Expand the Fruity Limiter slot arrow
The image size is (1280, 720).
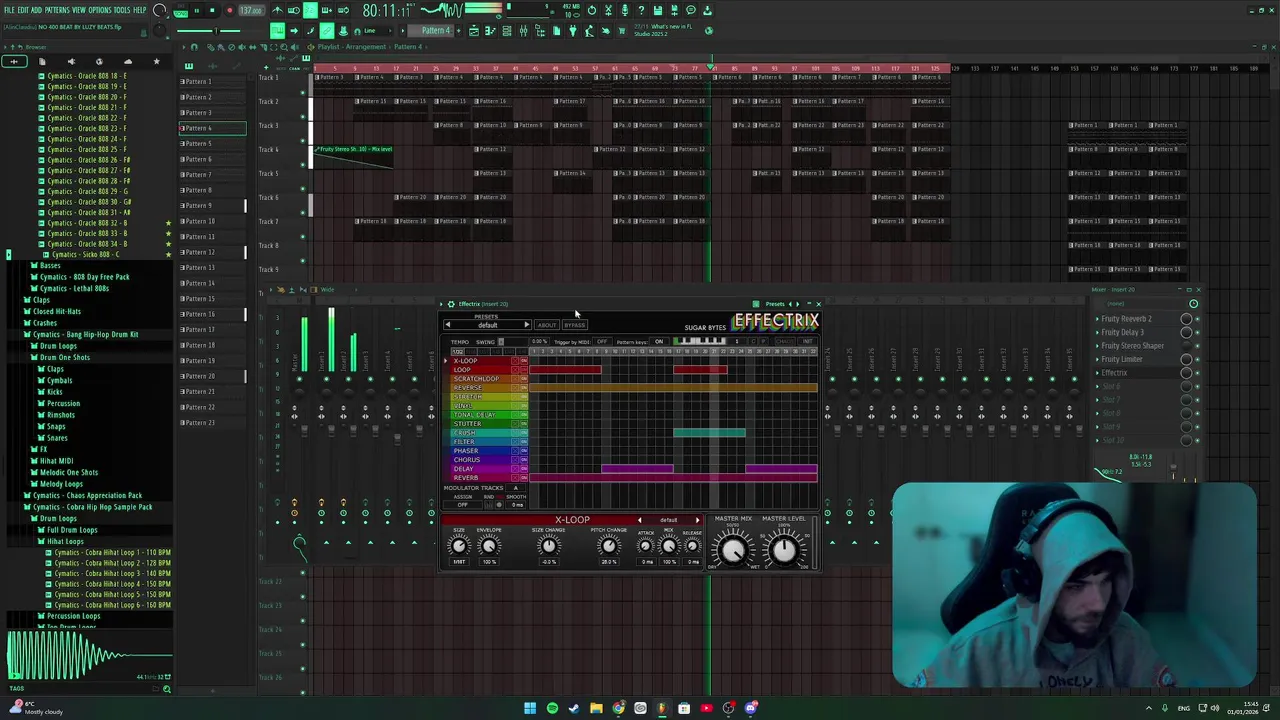1097,359
